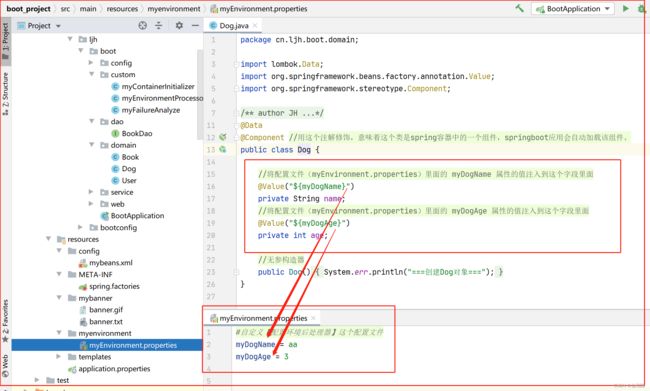Screen dimensions: 650x391
Task: Collapse the ljh package folder
Action: 70,39
